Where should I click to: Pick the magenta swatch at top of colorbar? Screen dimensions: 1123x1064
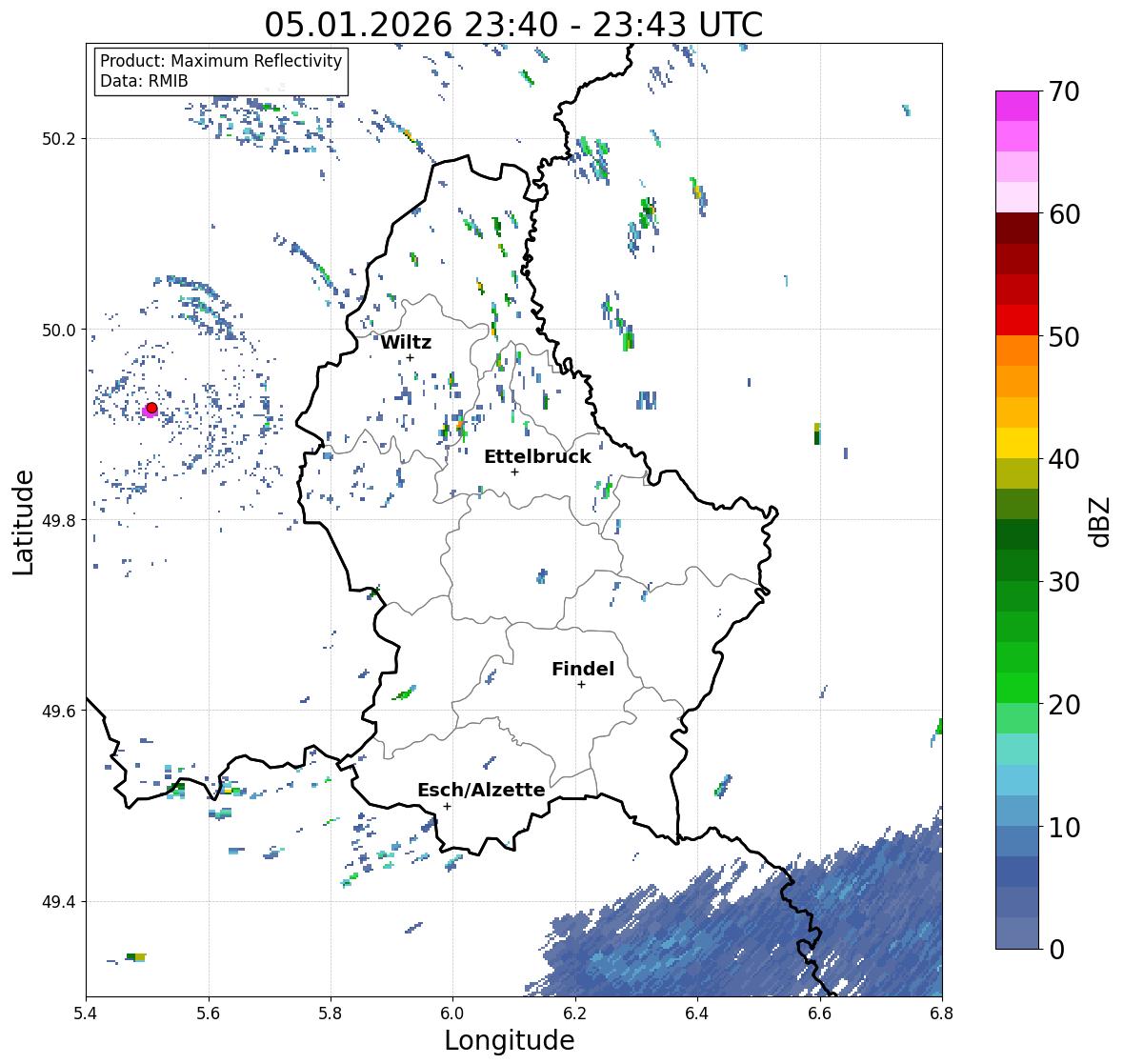tap(1017, 106)
